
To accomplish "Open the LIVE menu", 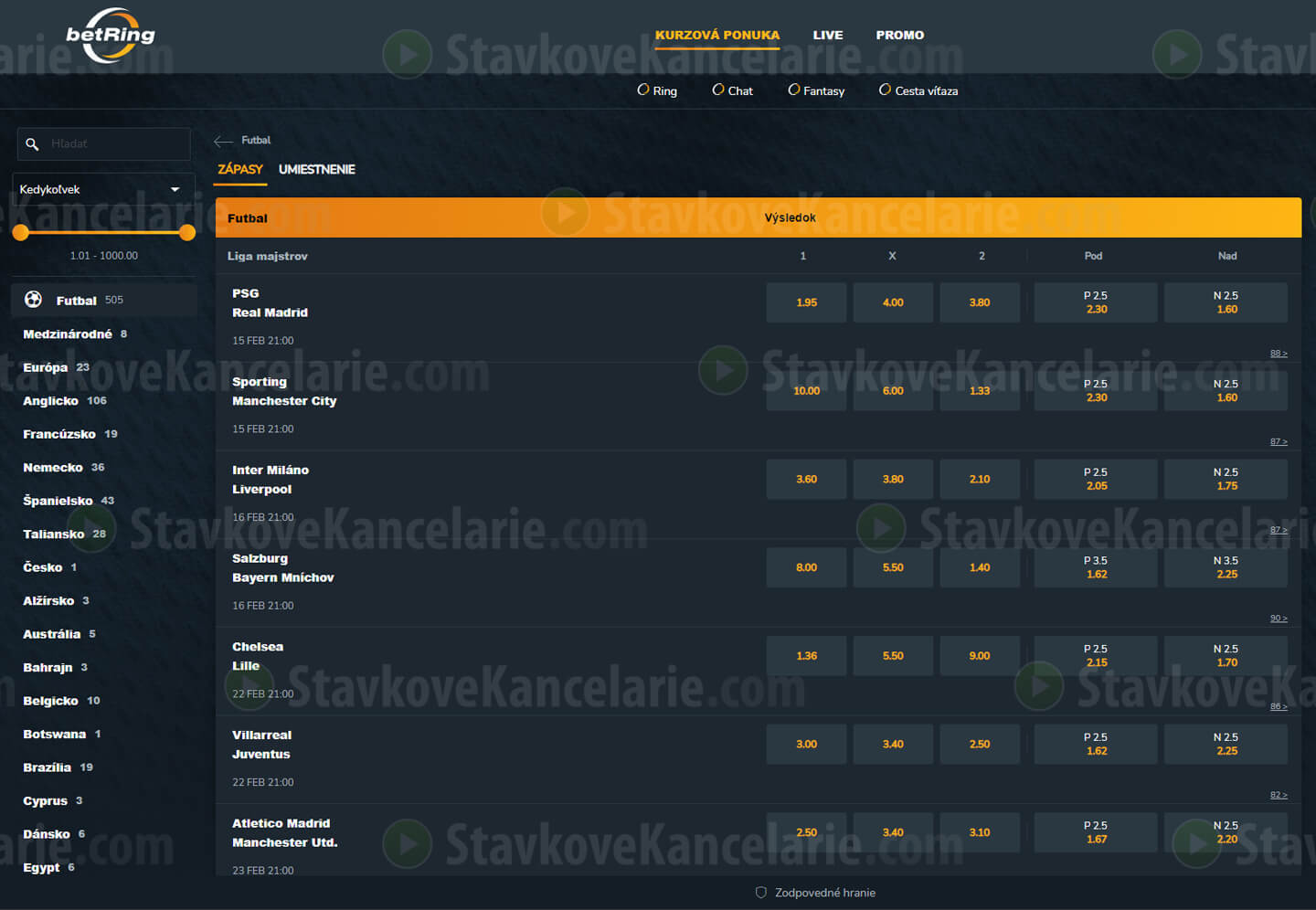I will point(828,35).
